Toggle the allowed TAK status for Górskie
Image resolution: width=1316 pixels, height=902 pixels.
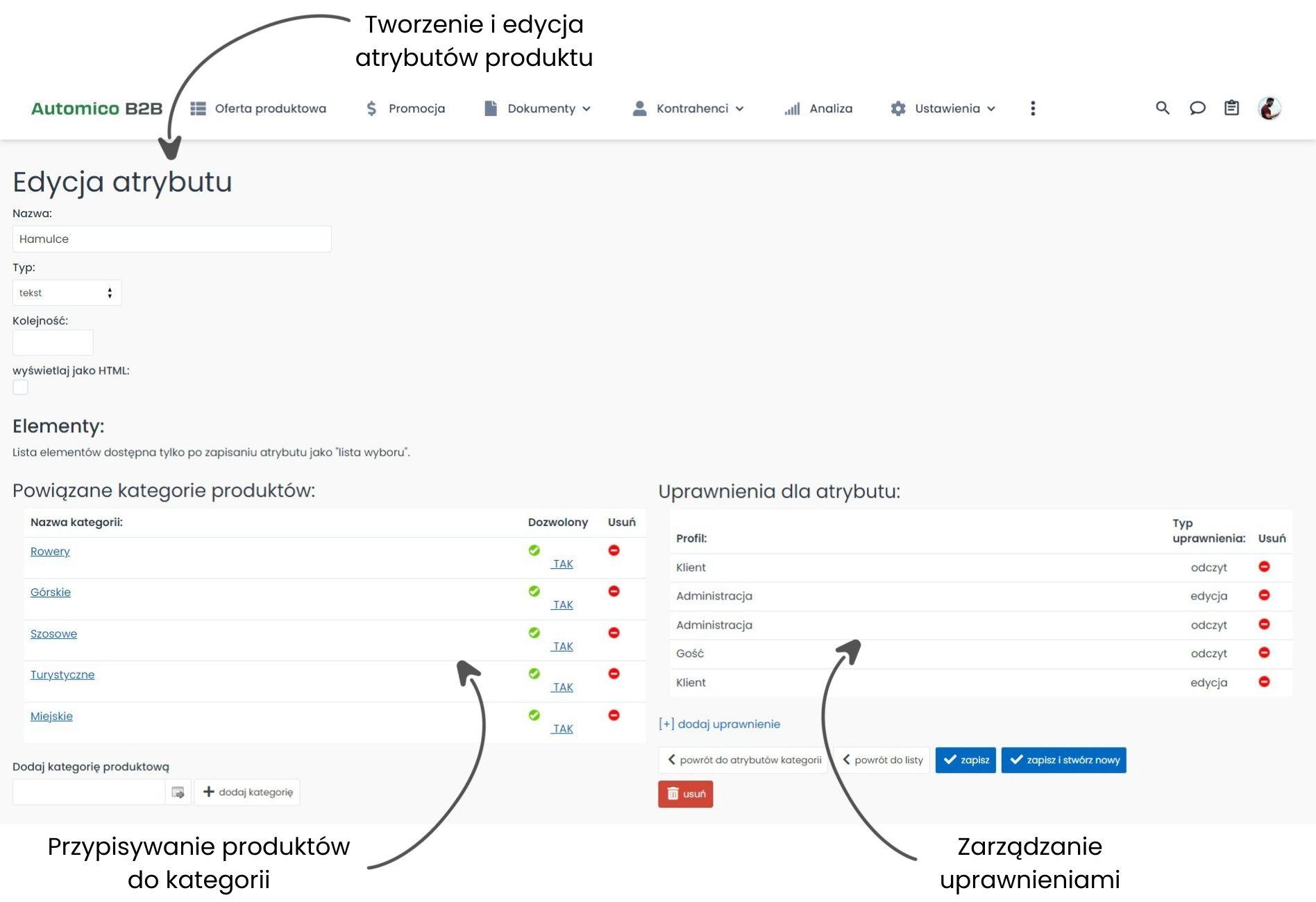click(562, 604)
